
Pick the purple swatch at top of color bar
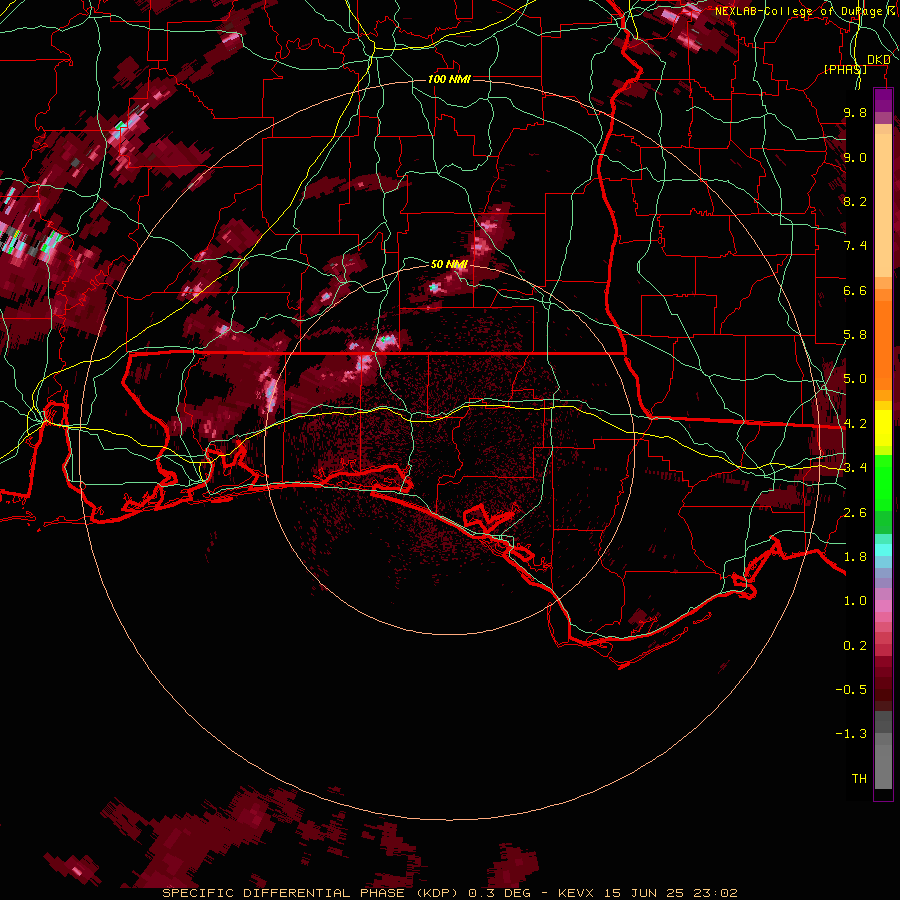point(883,101)
